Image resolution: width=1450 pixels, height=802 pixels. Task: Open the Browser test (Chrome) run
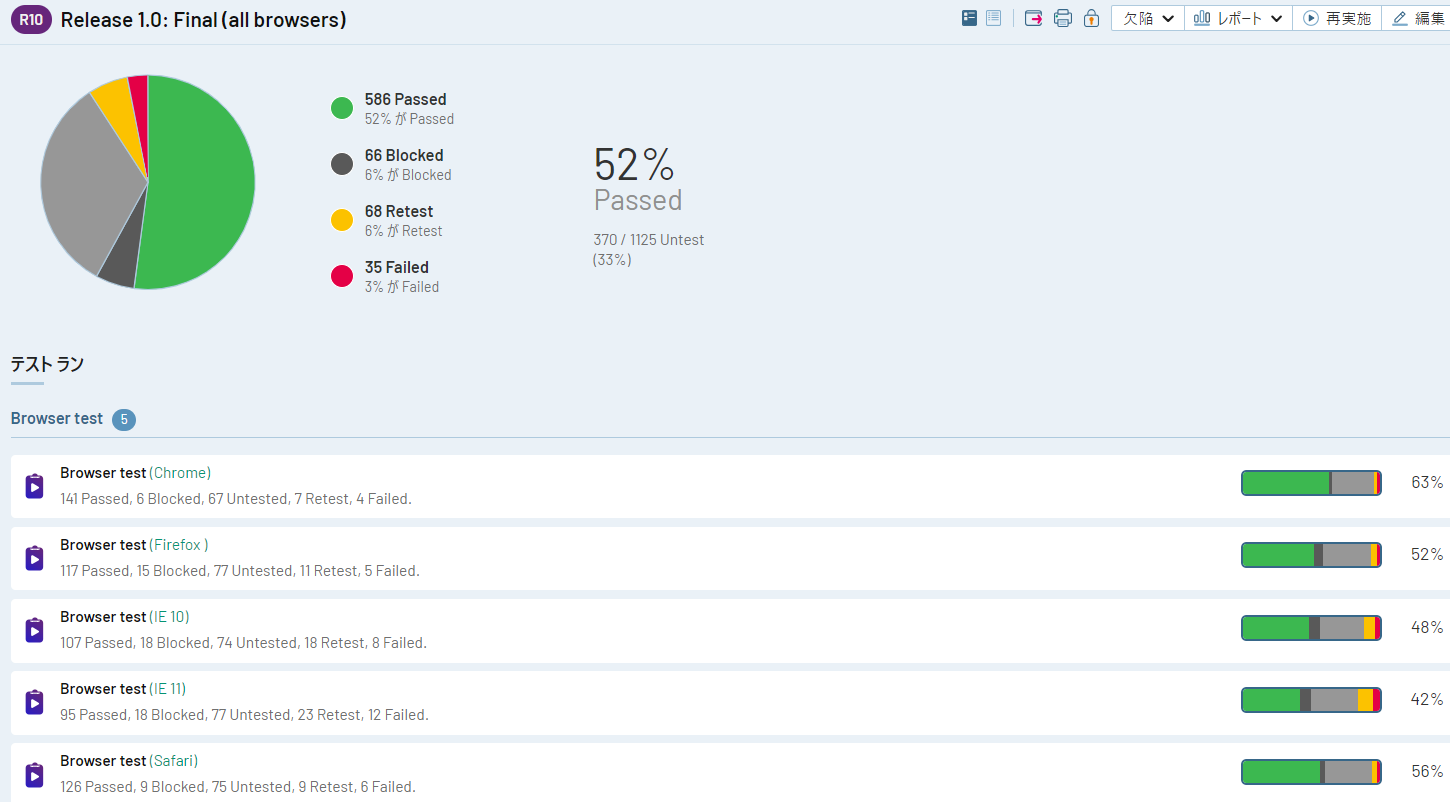[135, 473]
